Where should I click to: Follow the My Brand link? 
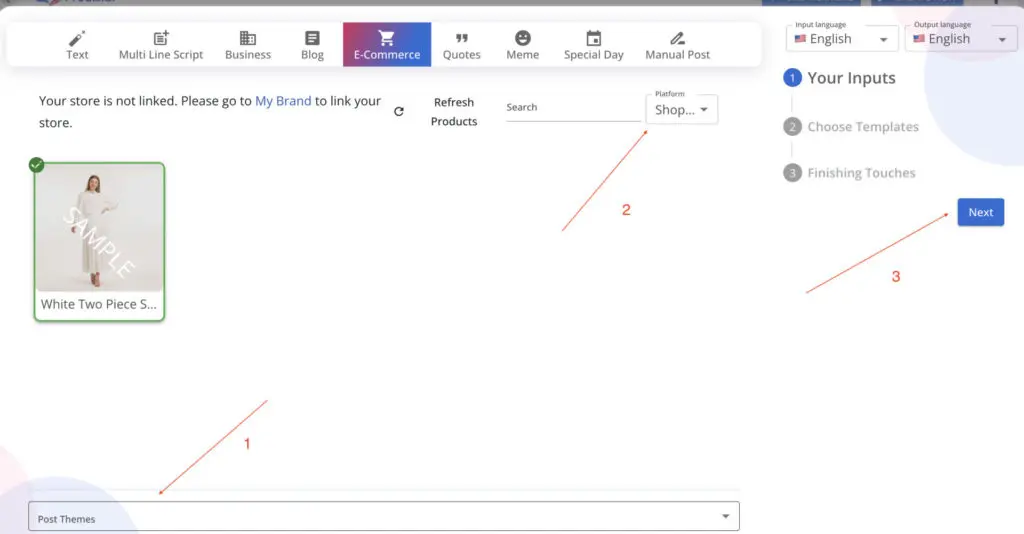tap(283, 101)
